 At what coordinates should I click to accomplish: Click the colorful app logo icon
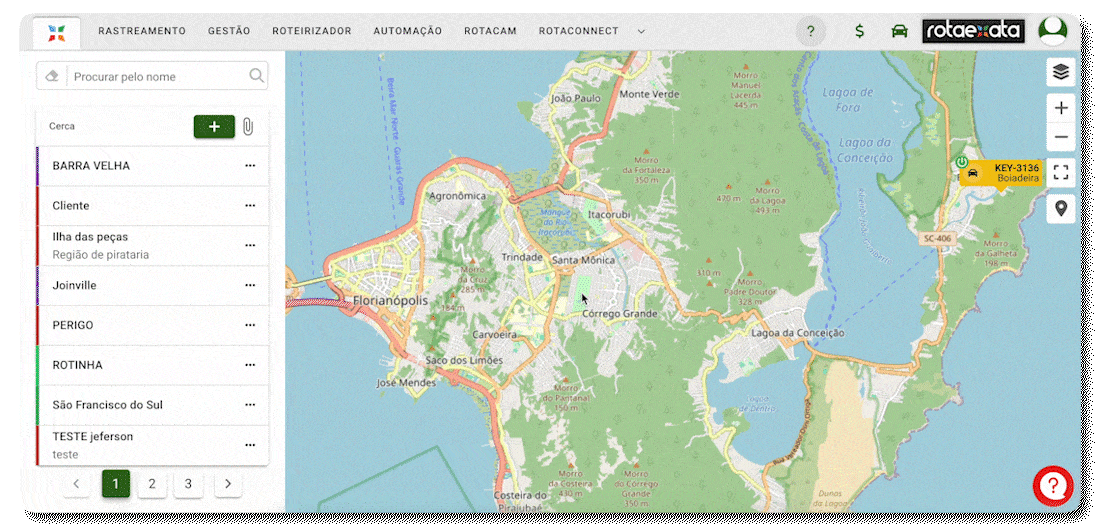coord(56,32)
